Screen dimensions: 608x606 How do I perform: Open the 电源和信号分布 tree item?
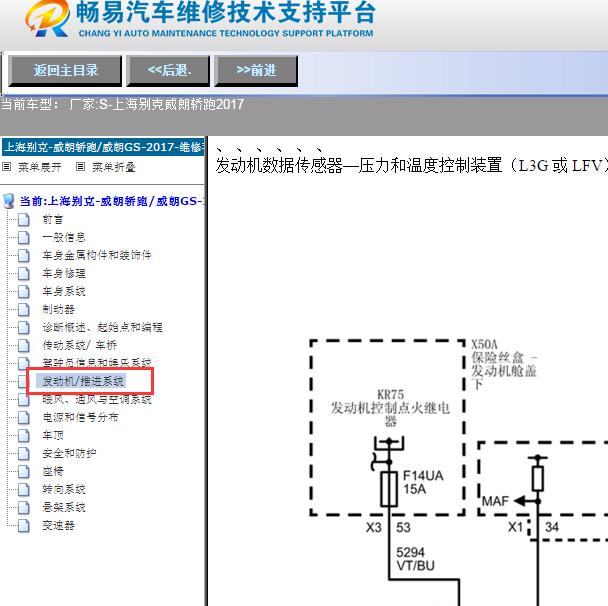click(80, 417)
